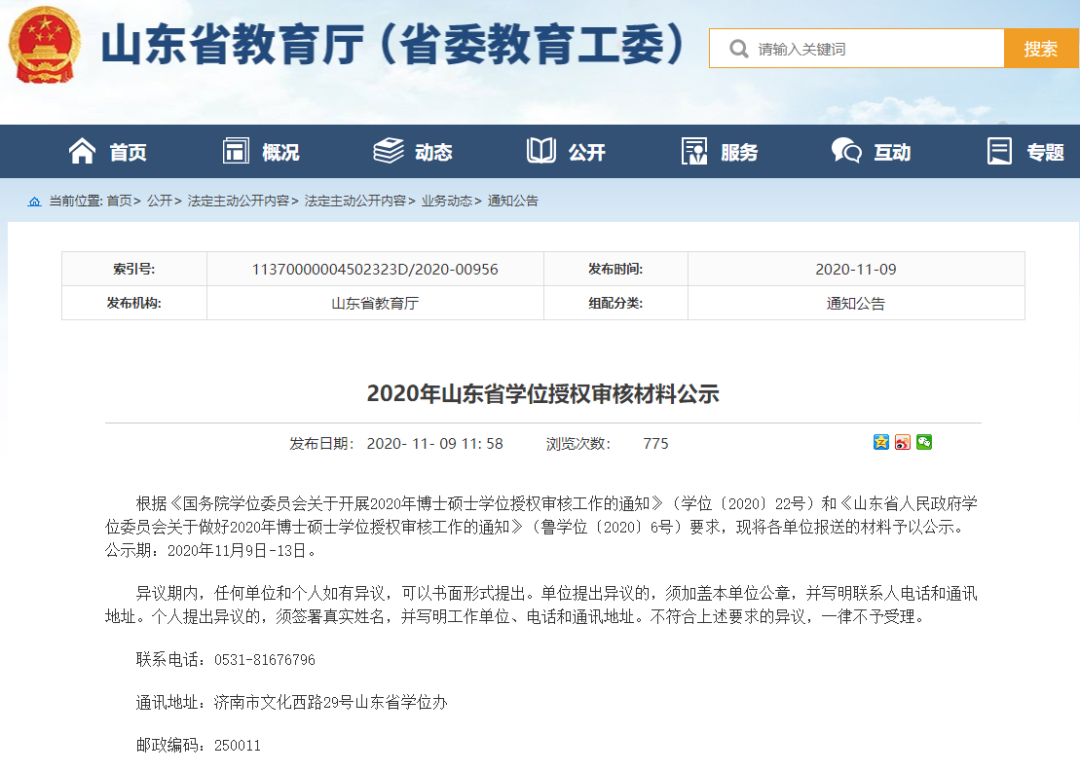Click the 首页 house icon
Viewport: 1080px width, 772px height.
[82, 151]
